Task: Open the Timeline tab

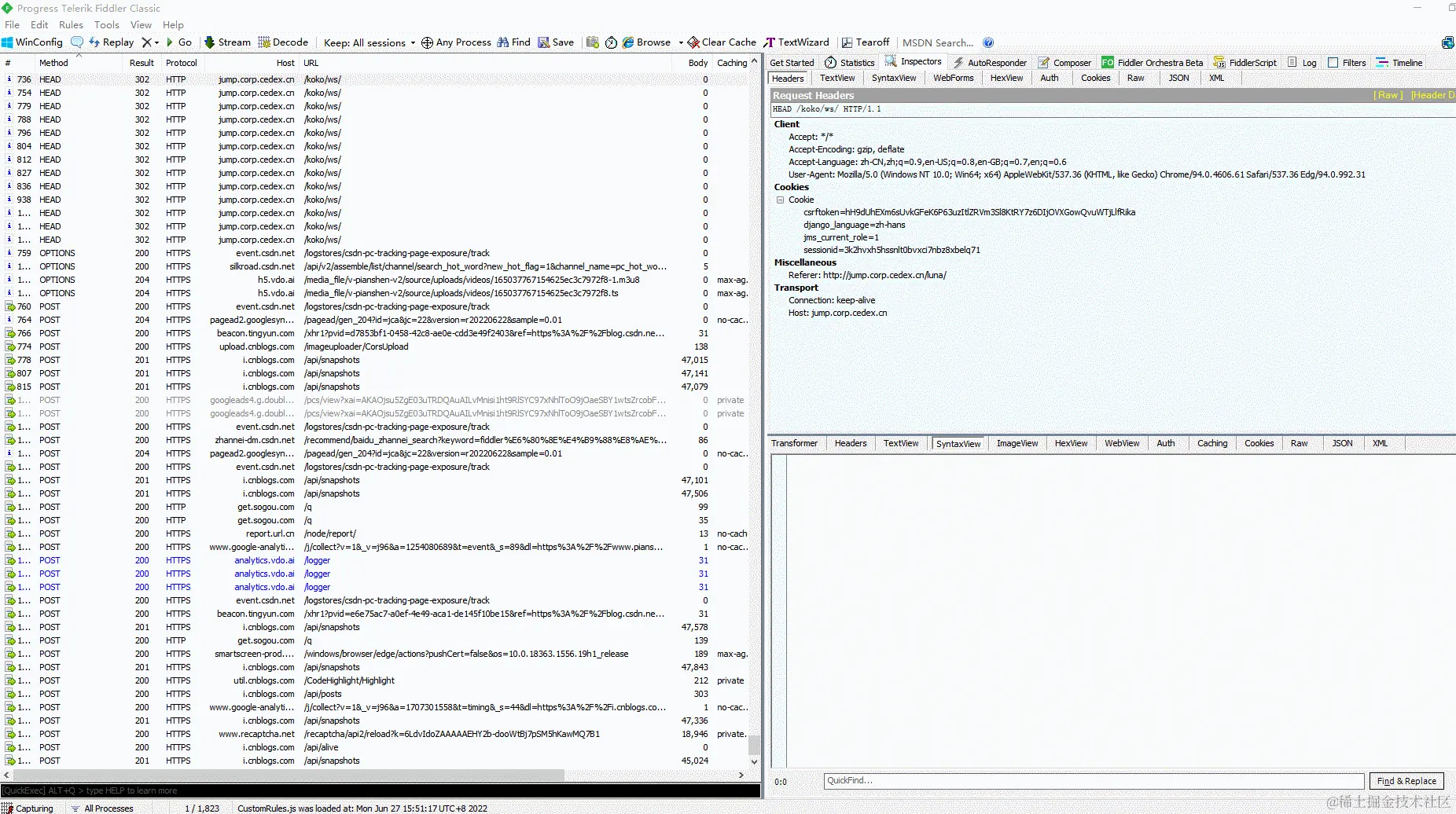Action: (1399, 63)
